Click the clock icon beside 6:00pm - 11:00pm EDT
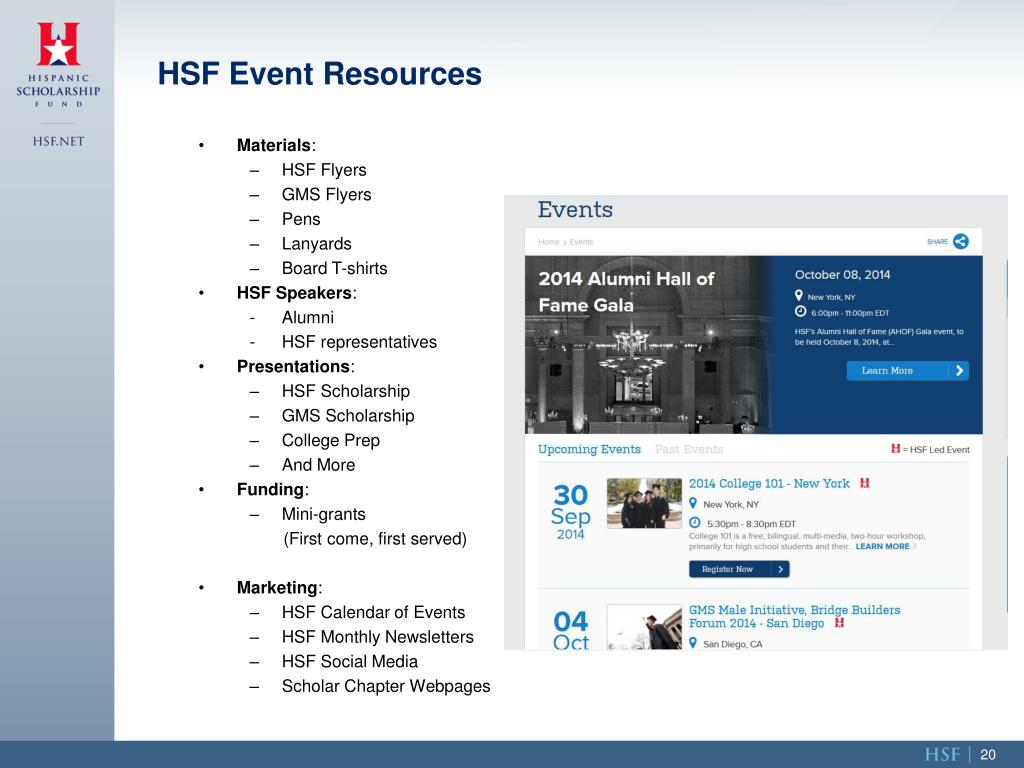 coord(800,312)
